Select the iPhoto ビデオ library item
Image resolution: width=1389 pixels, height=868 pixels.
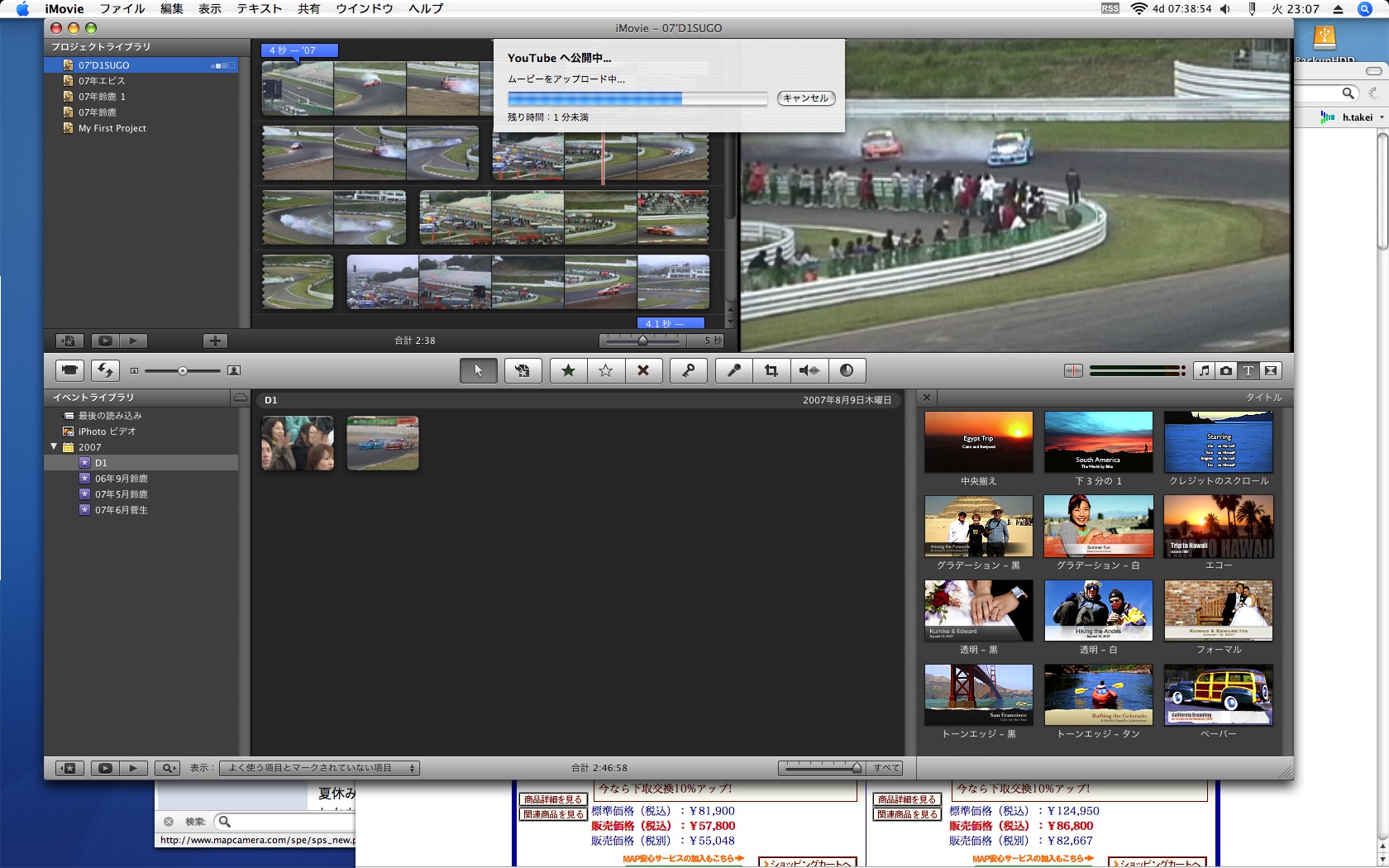(x=141, y=432)
